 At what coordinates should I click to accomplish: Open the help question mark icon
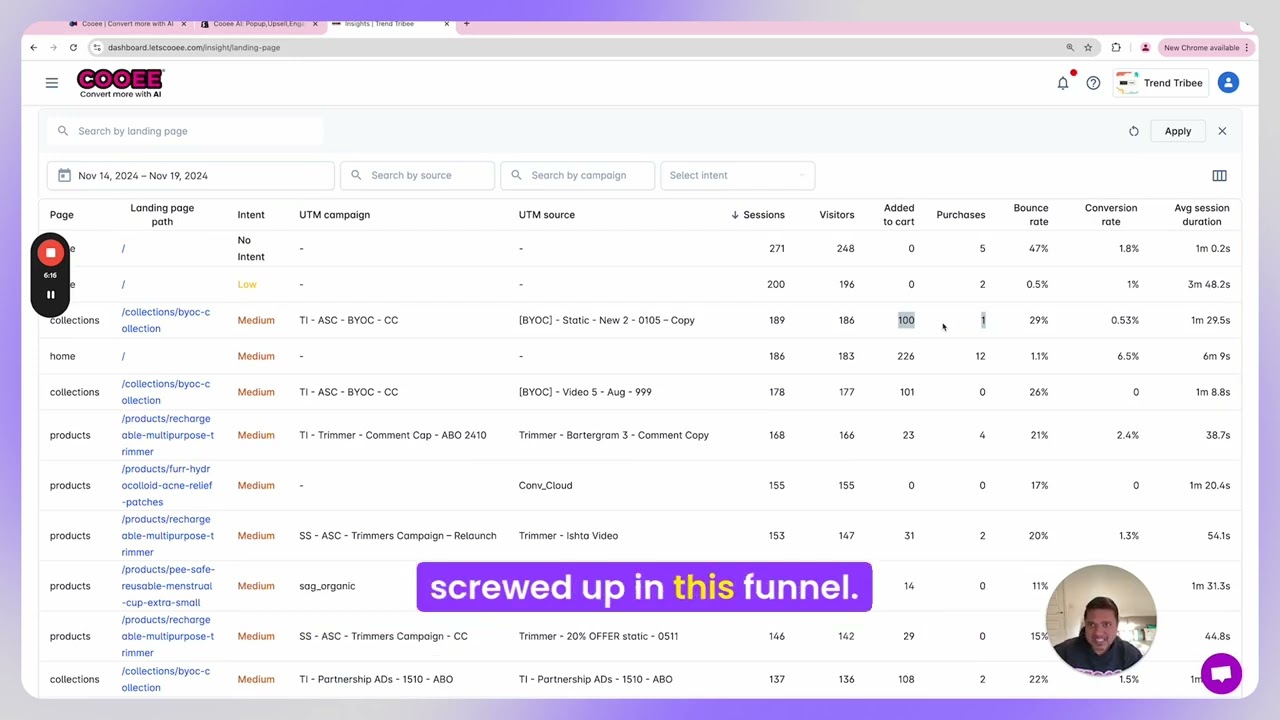(1093, 83)
